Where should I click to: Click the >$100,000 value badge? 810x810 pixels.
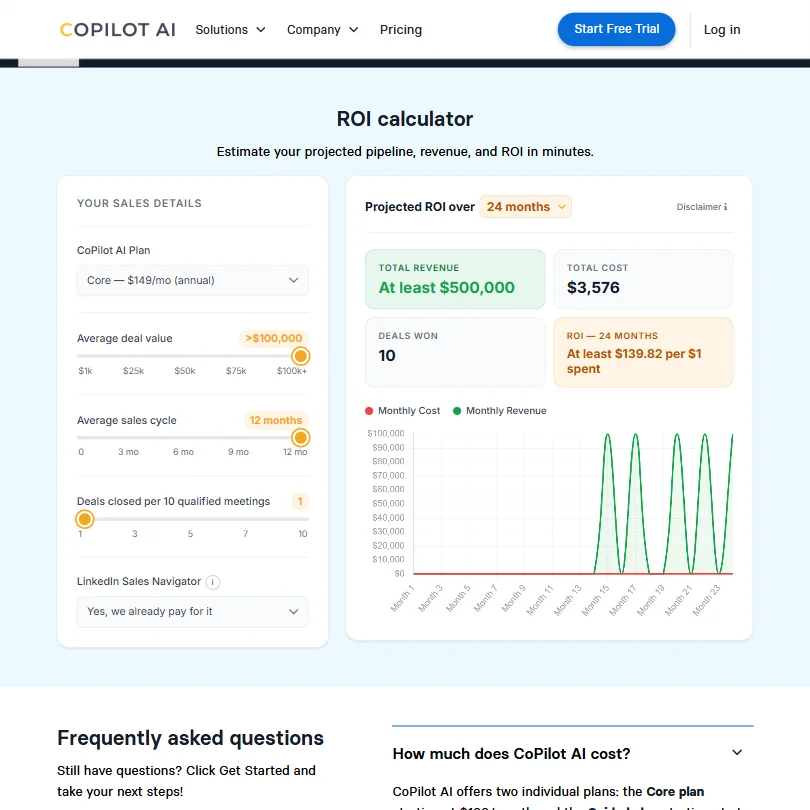tap(274, 338)
